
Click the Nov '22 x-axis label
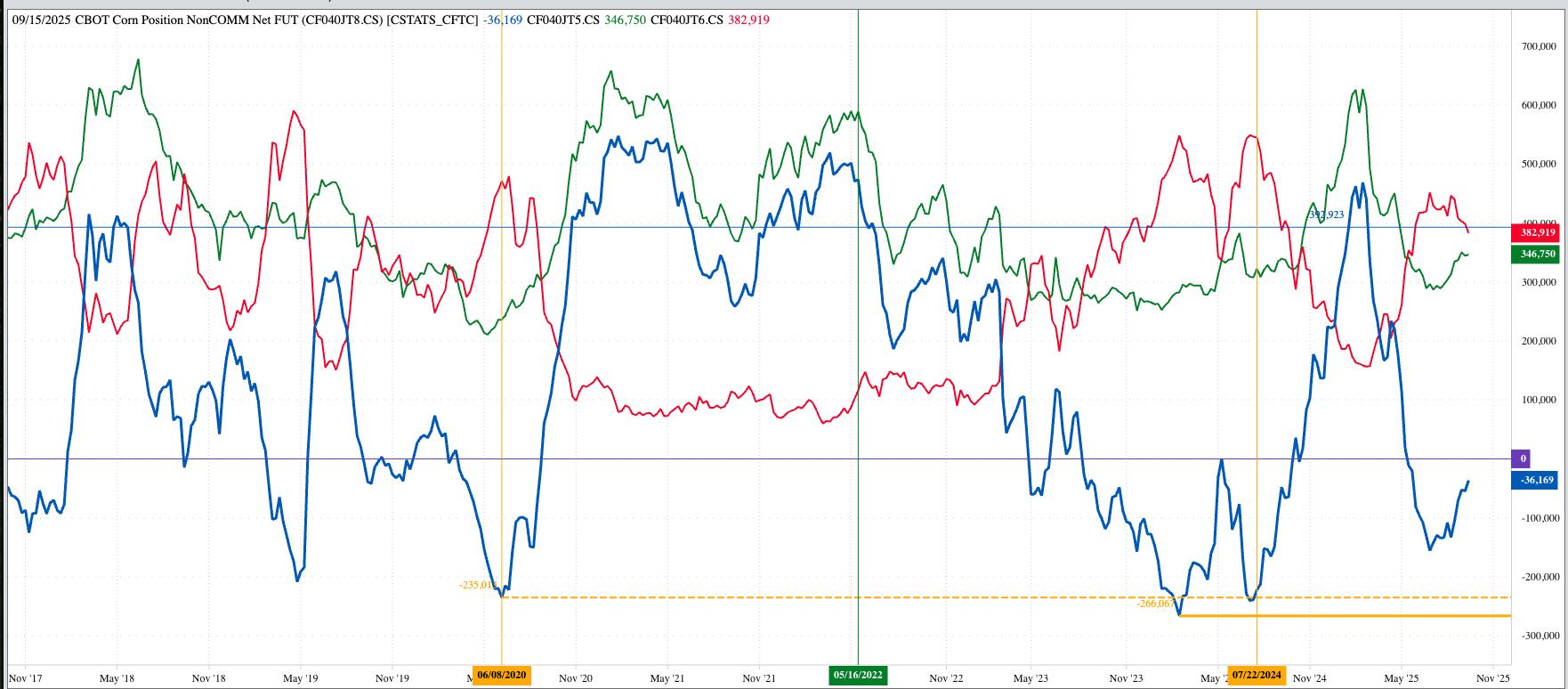coord(946,678)
